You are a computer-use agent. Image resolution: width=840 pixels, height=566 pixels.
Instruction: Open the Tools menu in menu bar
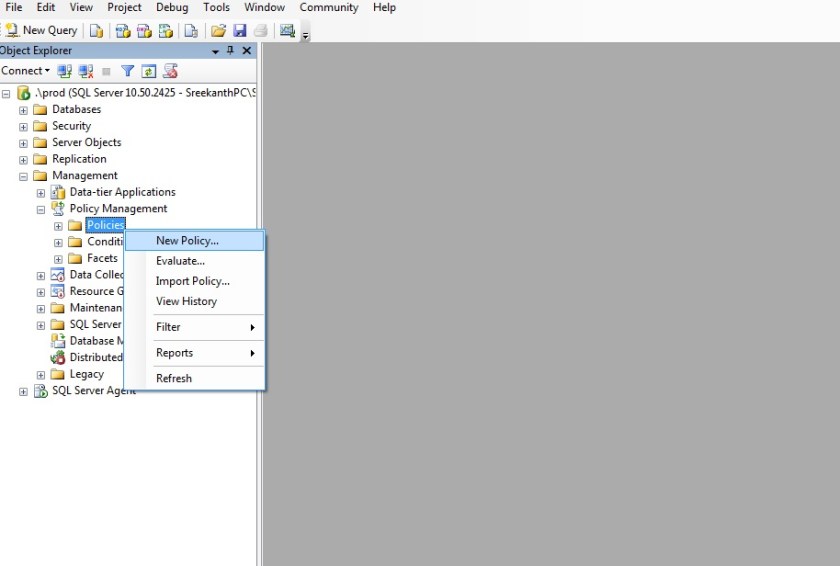pos(216,8)
